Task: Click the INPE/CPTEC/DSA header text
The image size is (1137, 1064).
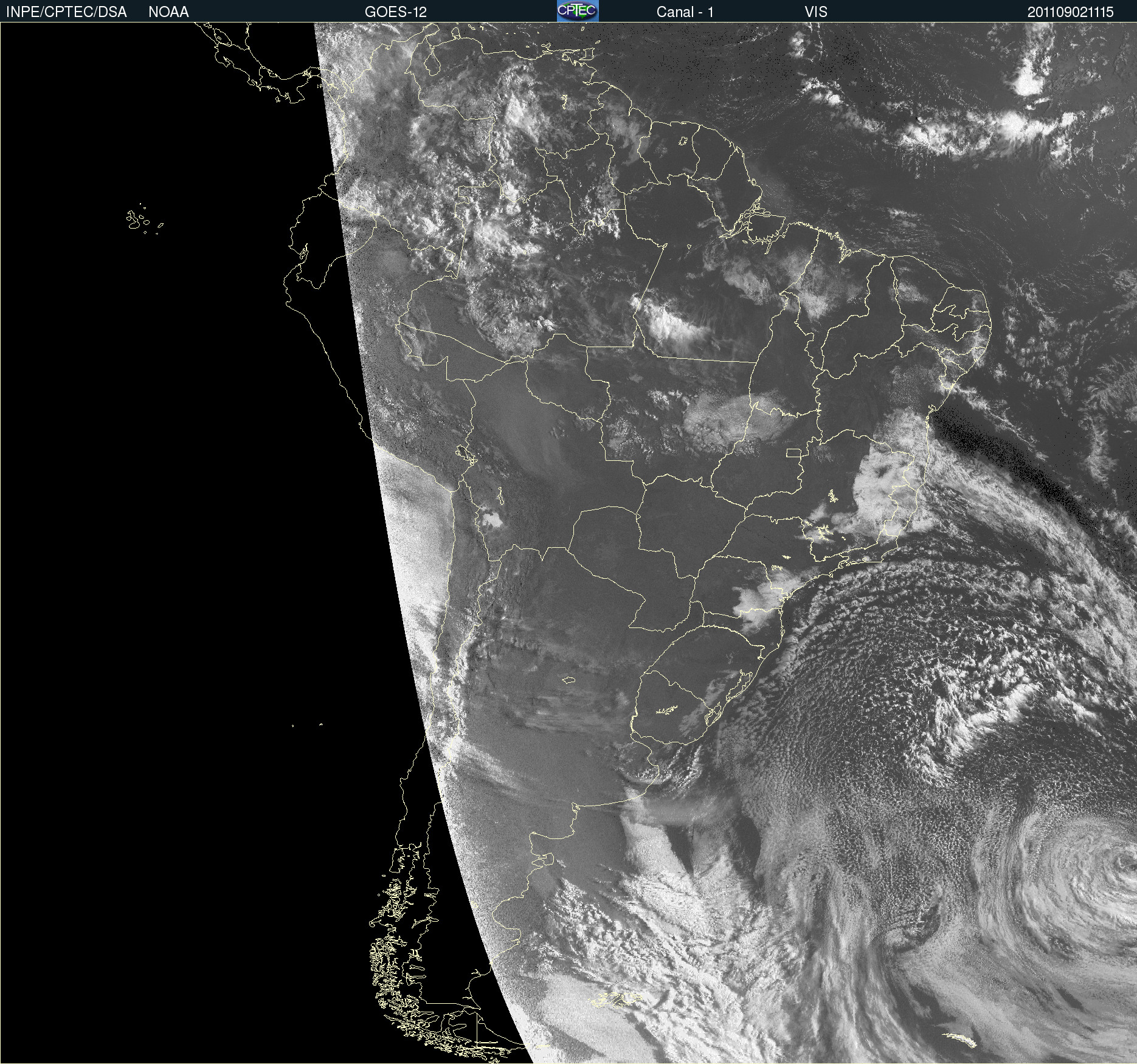Action: (66, 12)
